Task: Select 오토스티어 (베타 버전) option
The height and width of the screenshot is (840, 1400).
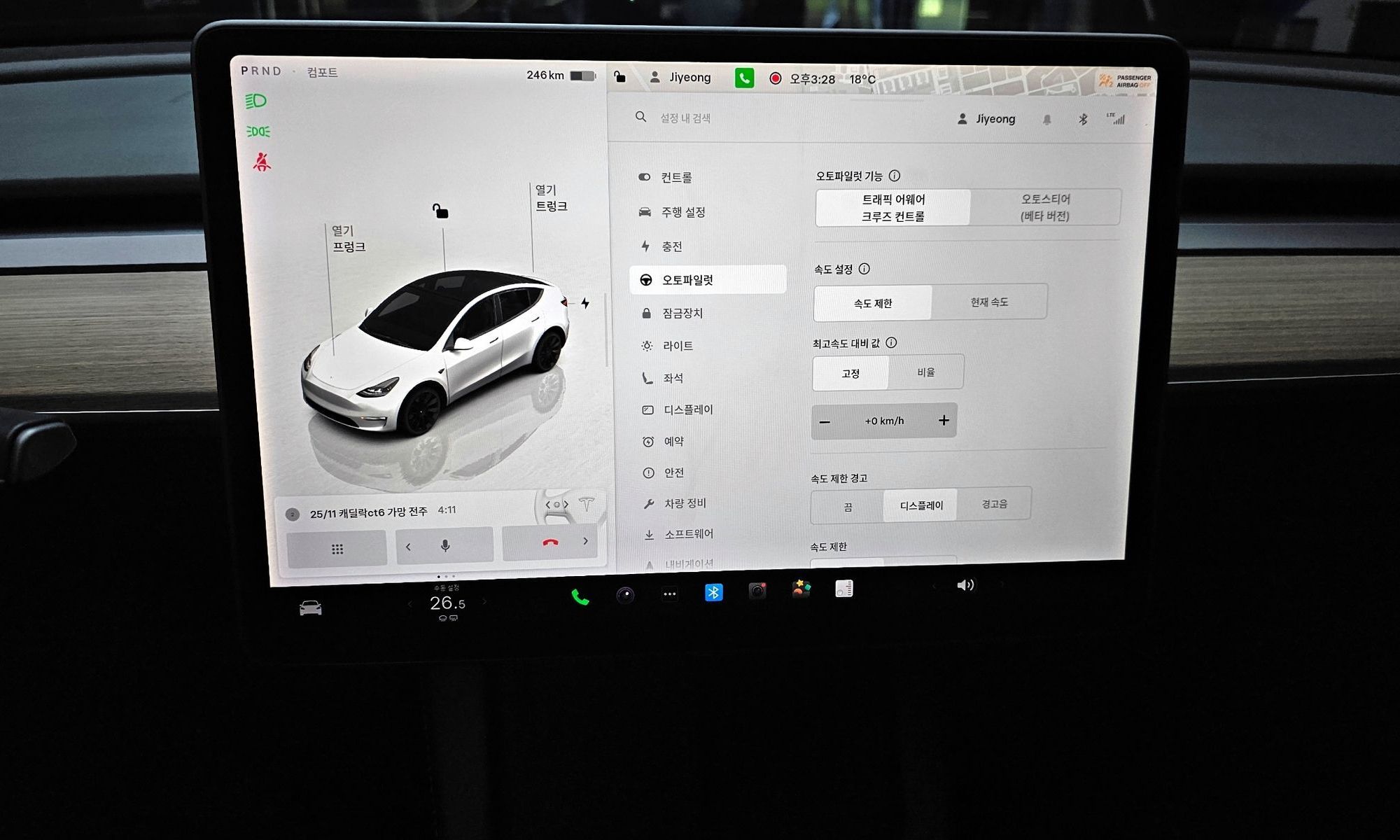Action: click(x=1044, y=207)
